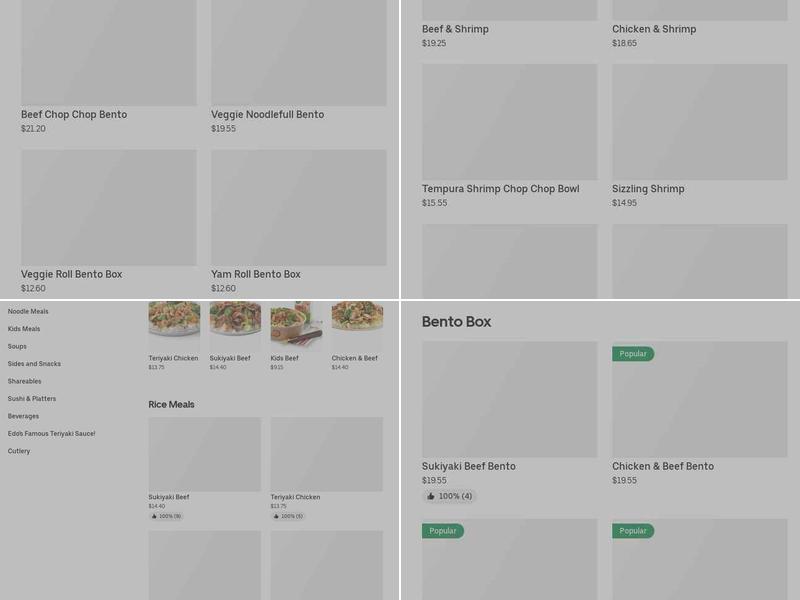Viewport: 800px width, 600px height.
Task: Click the Popular badge on Chicken & Beef Bento
Action: click(634, 353)
